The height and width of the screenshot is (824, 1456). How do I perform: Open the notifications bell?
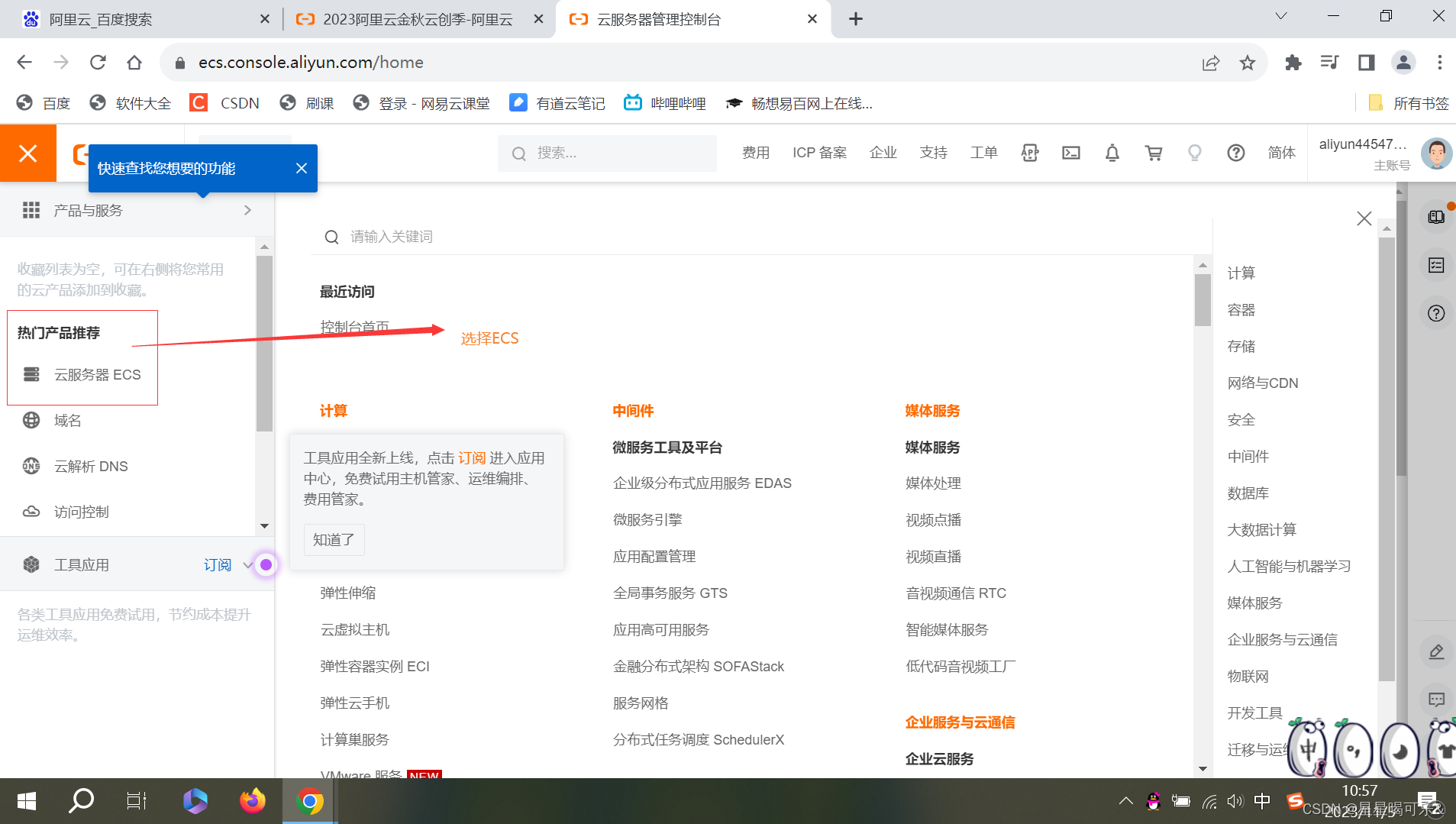coord(1112,153)
